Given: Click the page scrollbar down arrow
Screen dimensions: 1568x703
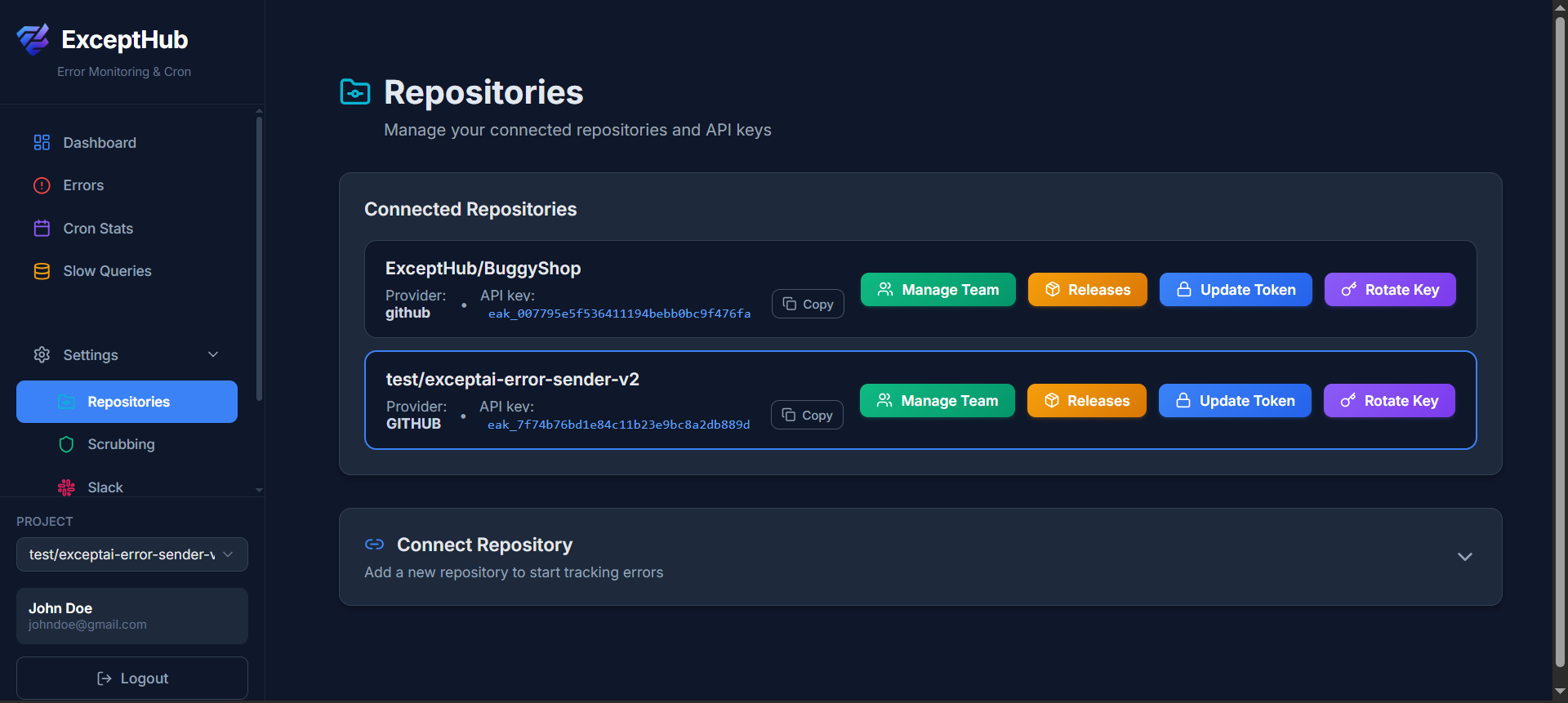Looking at the screenshot, I should 1560,692.
